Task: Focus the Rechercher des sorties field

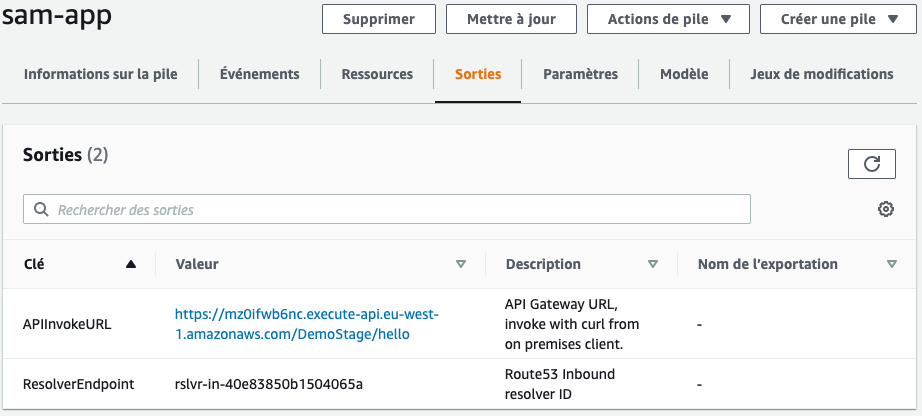Action: point(400,210)
